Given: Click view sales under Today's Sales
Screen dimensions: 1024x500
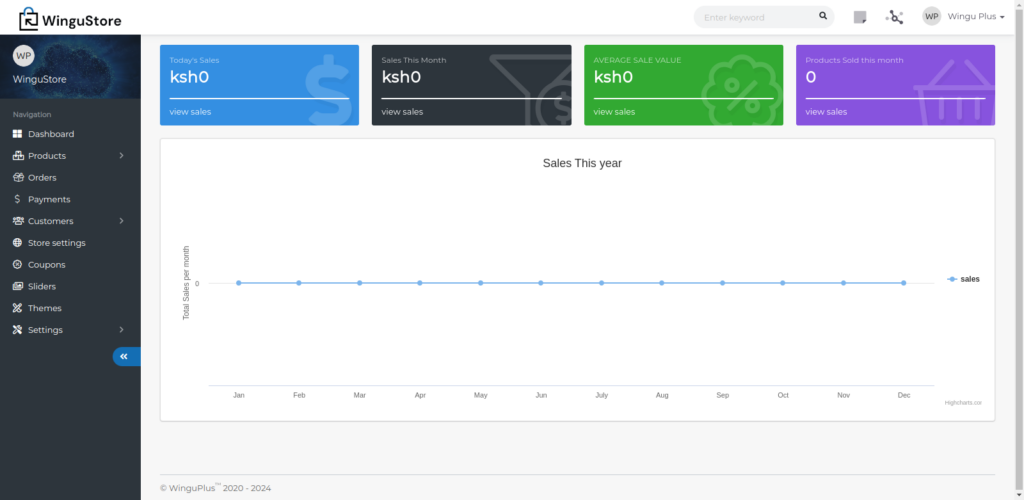Looking at the screenshot, I should click(x=190, y=112).
